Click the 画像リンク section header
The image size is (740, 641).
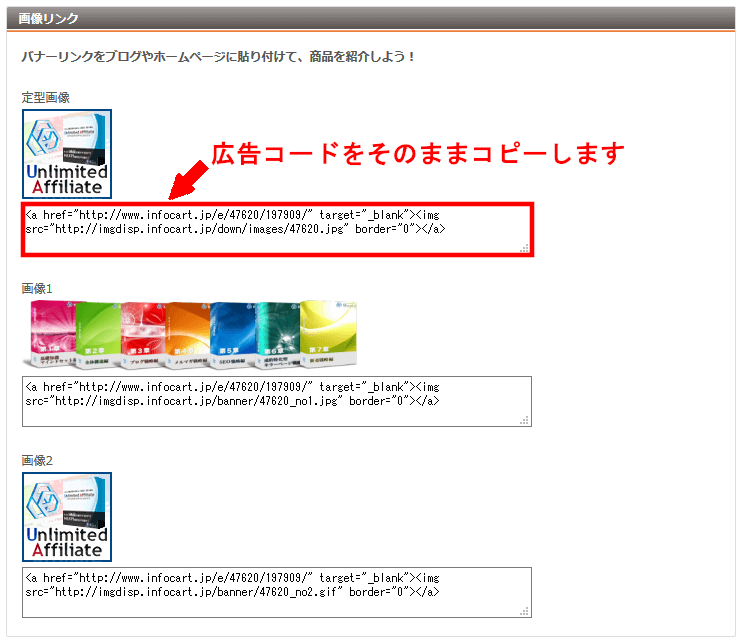point(371,19)
